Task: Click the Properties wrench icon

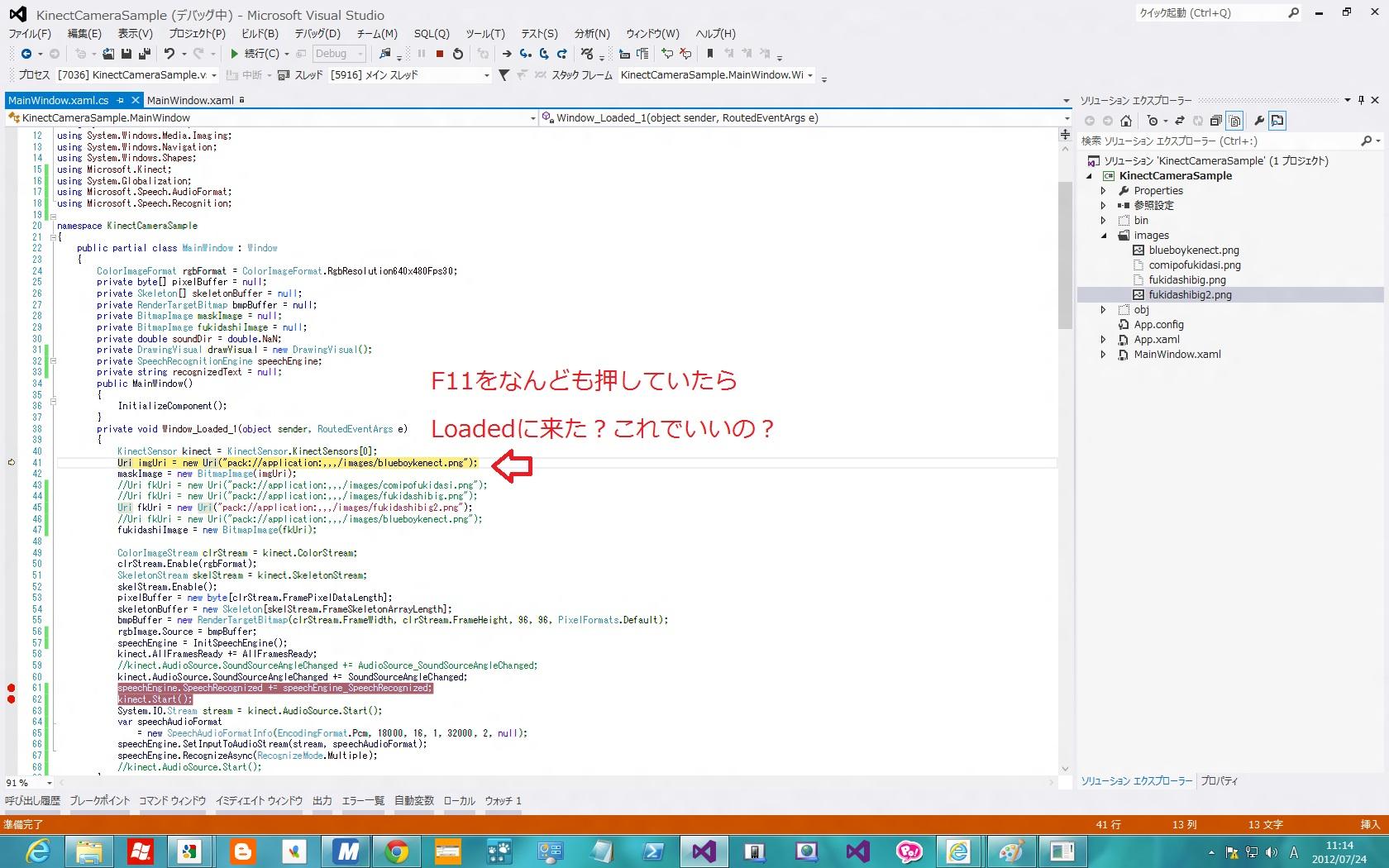Action: (1259, 121)
